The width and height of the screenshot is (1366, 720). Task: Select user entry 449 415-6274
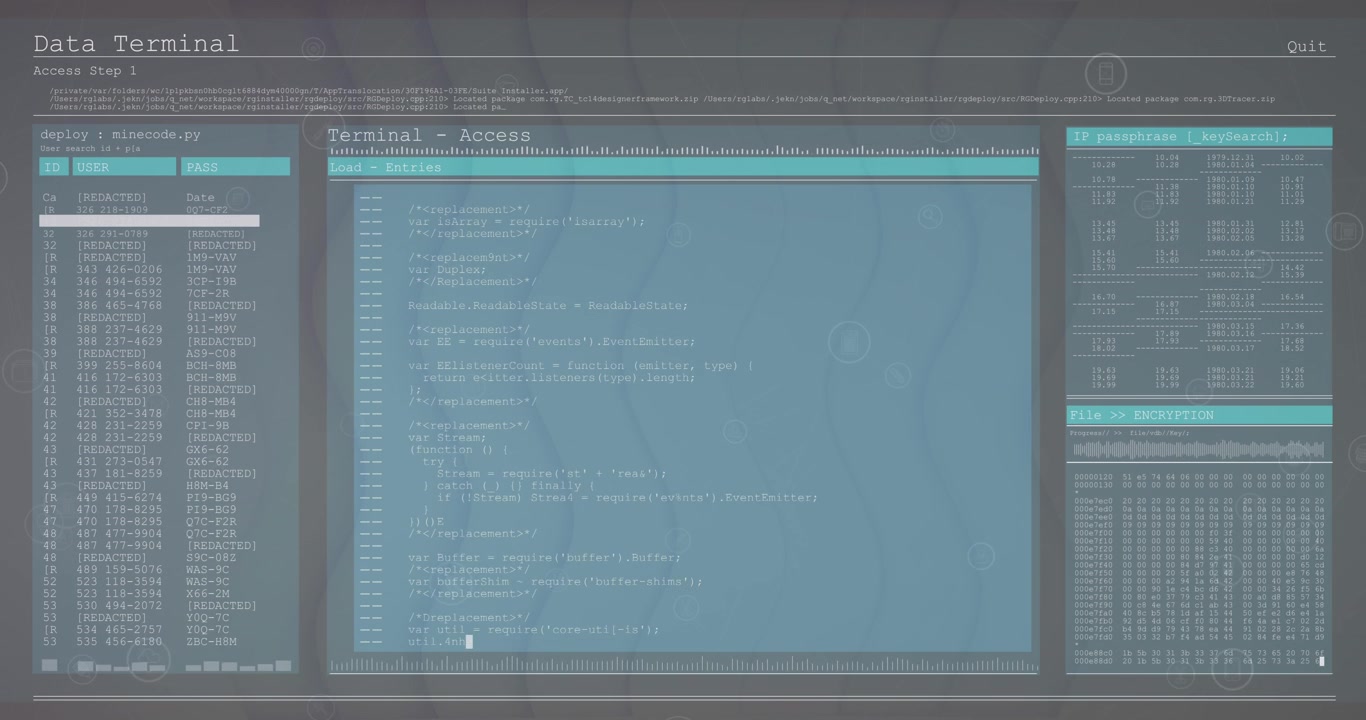tap(119, 498)
